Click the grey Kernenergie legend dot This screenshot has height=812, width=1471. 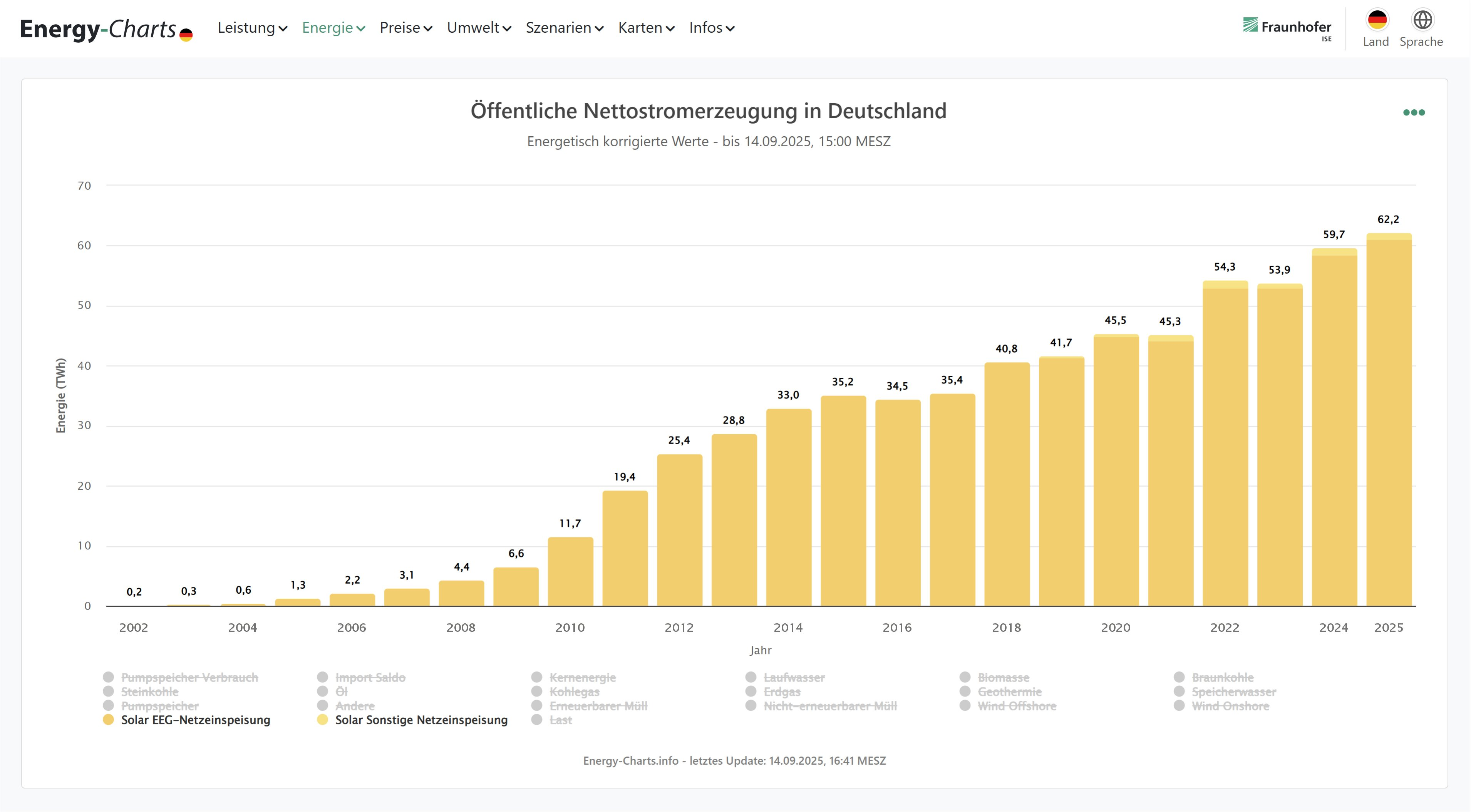[x=537, y=677]
